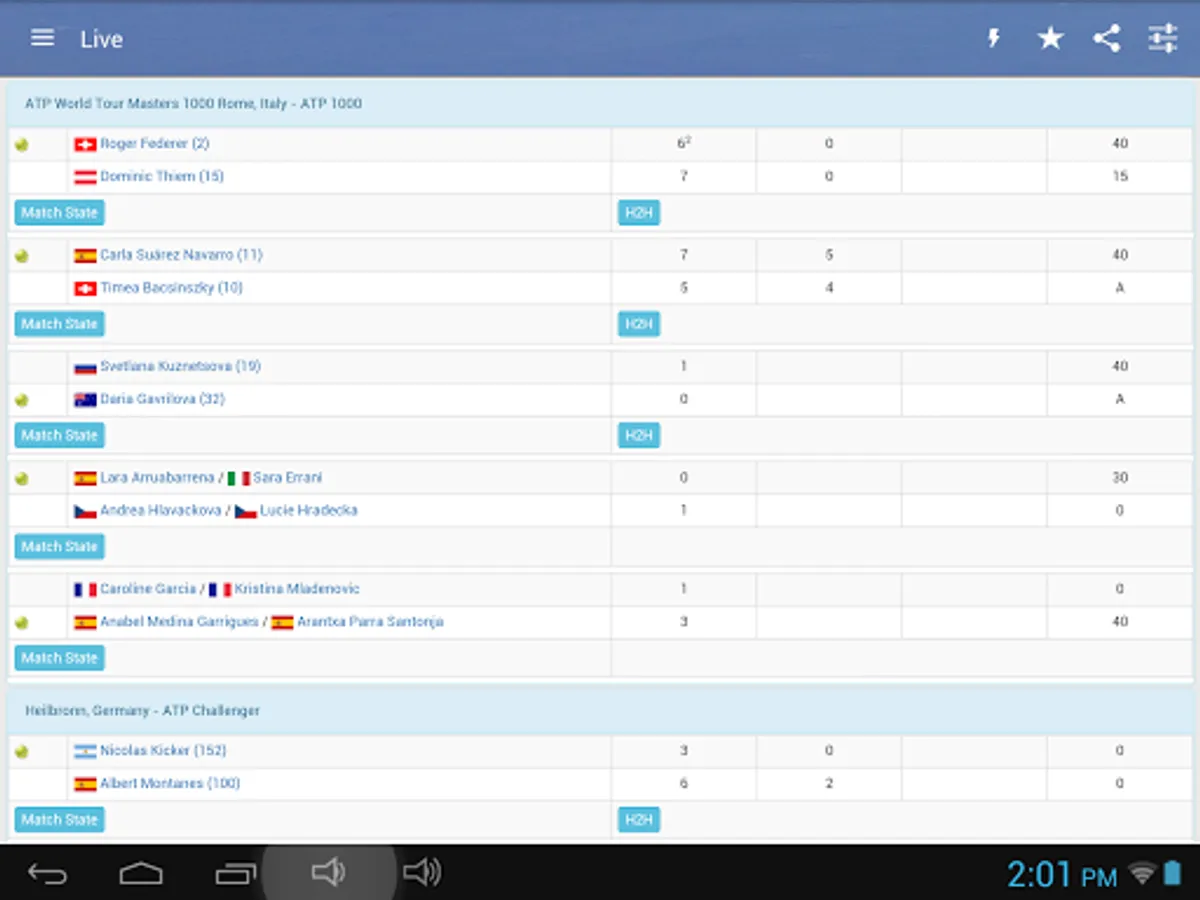Tap serving ball icon beside Daria Gavrilova

click(x=22, y=400)
